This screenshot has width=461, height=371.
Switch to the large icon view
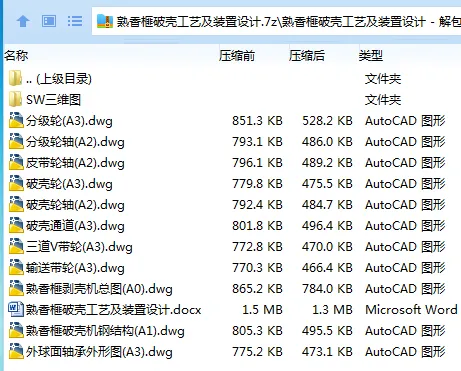[x=49, y=21]
